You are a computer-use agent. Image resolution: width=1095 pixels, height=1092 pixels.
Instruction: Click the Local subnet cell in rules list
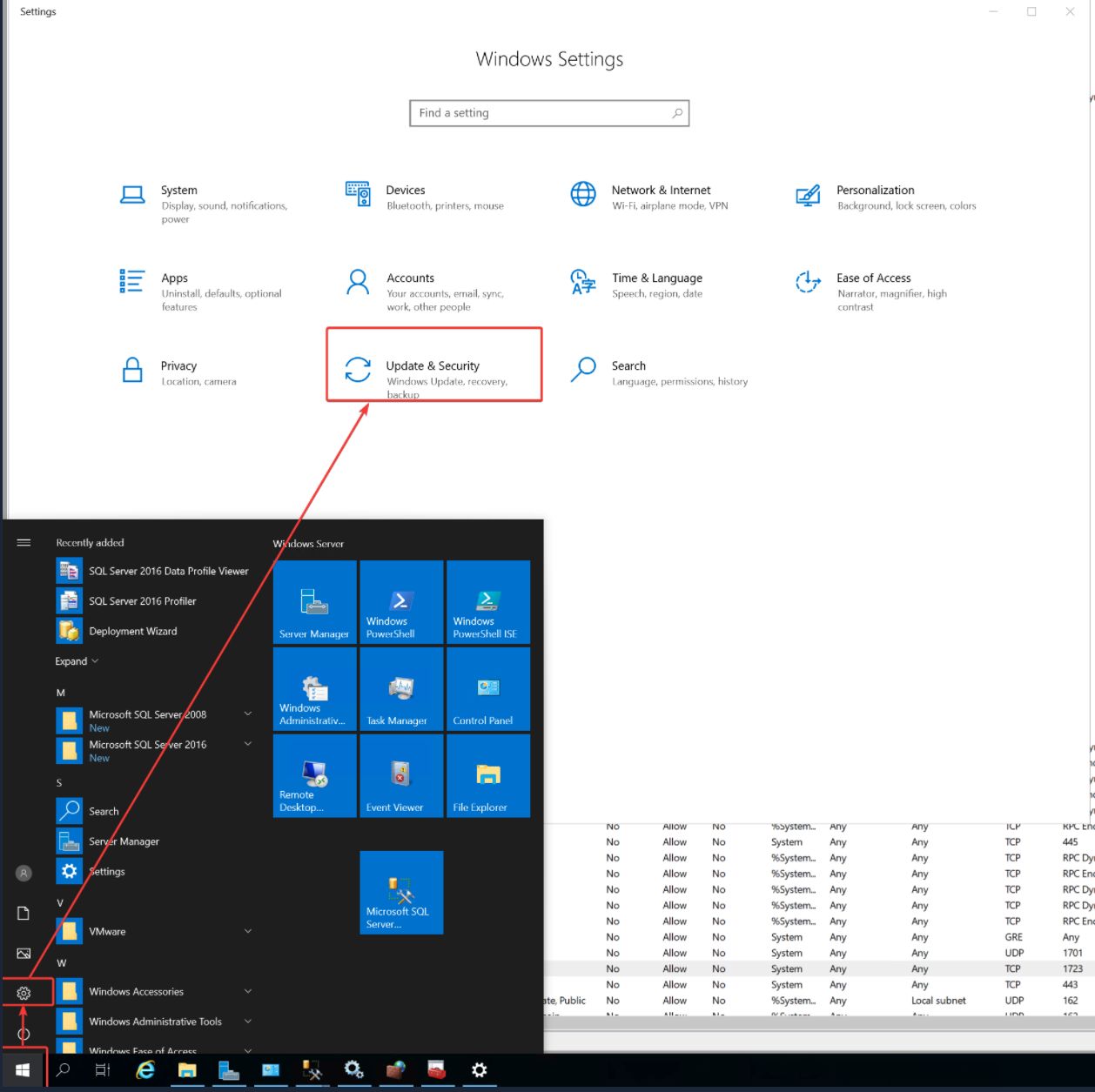coord(938,1001)
